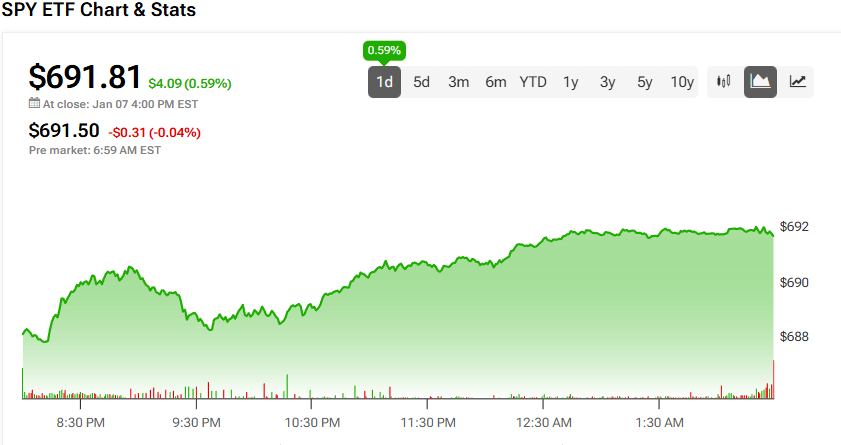The height and width of the screenshot is (445, 841).
Task: Switch chart to 5d range
Action: click(421, 82)
